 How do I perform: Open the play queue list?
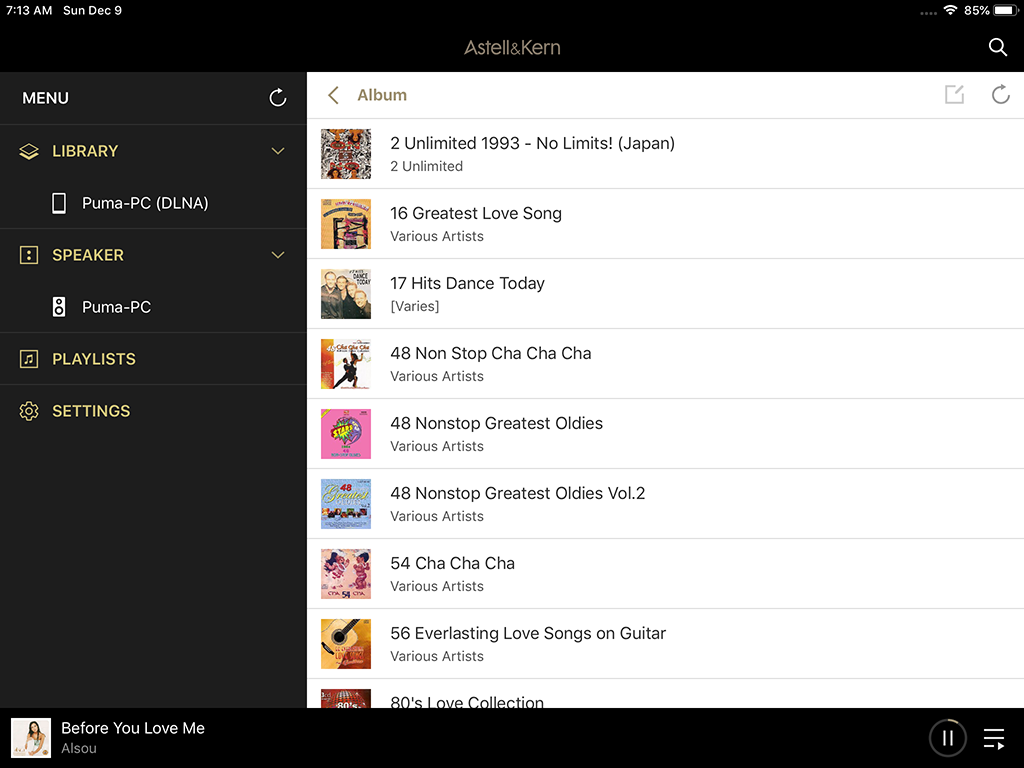pyautogui.click(x=994, y=739)
